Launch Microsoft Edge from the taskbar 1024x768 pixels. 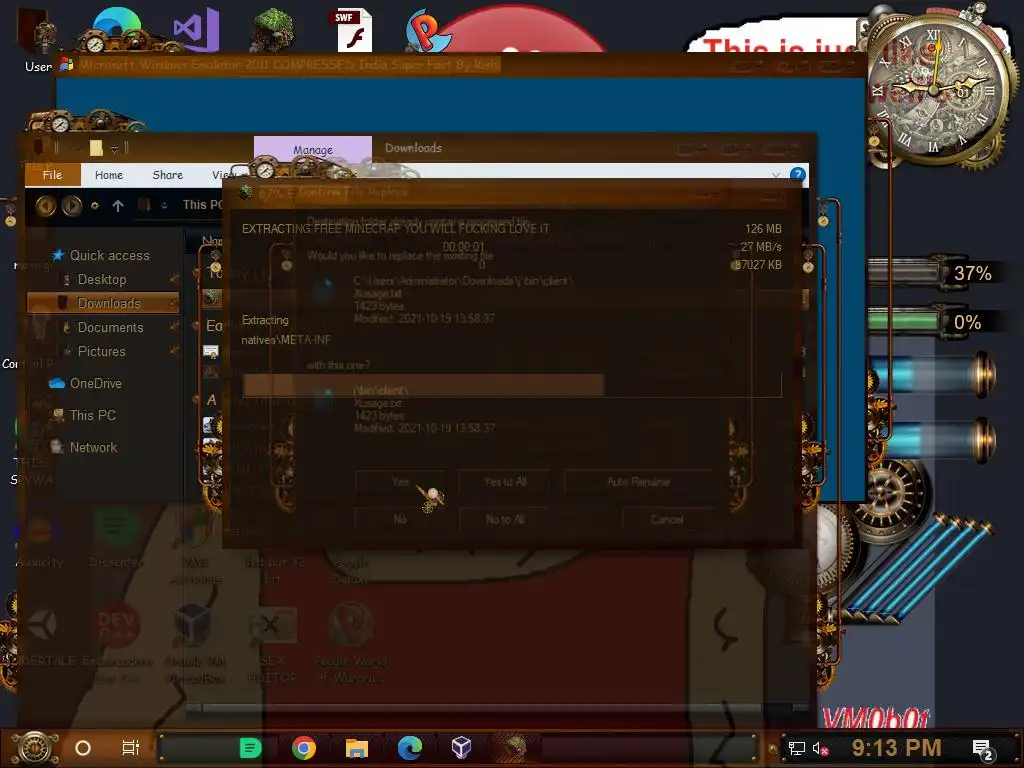coord(409,748)
